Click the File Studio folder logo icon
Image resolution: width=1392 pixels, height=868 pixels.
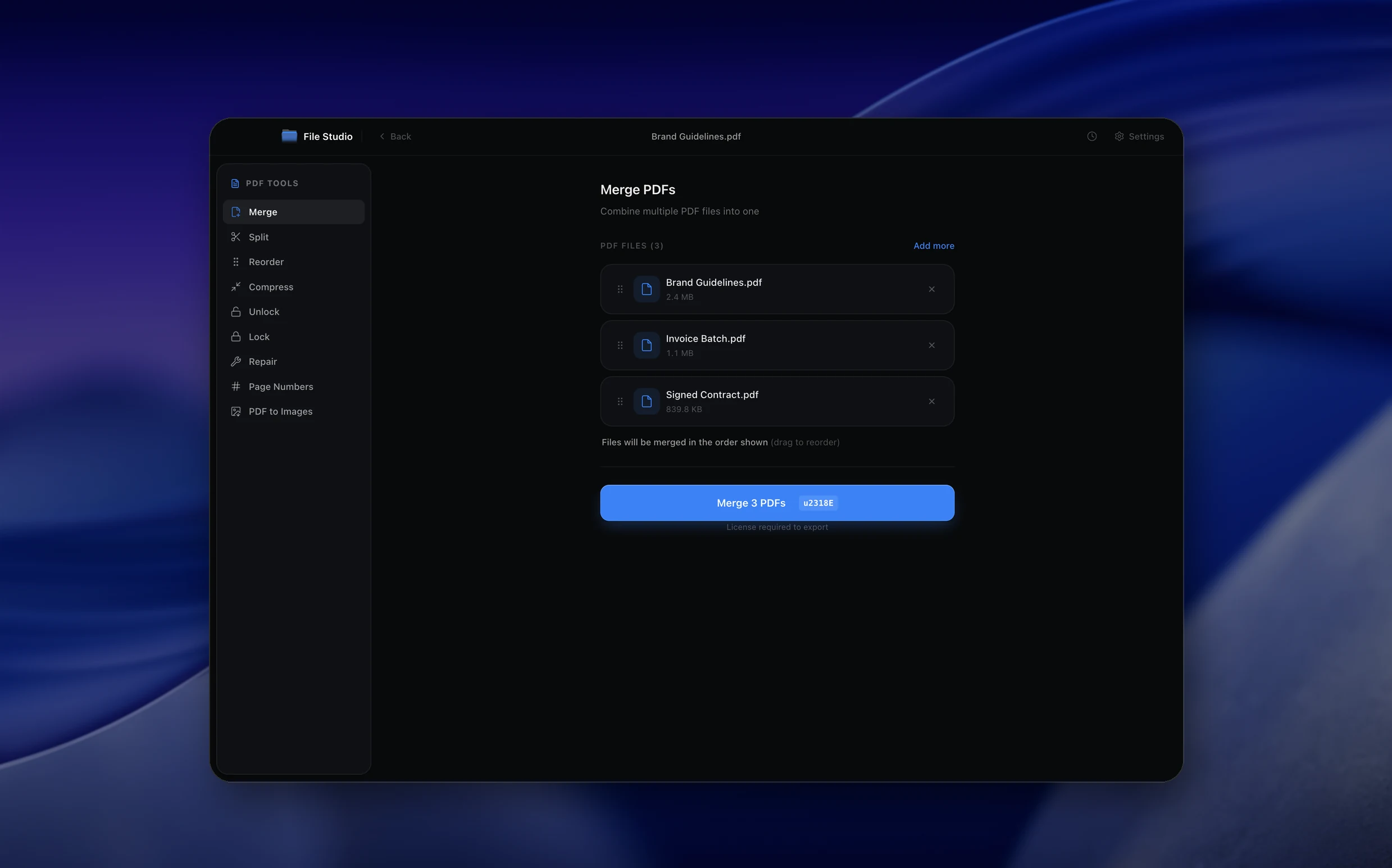289,136
